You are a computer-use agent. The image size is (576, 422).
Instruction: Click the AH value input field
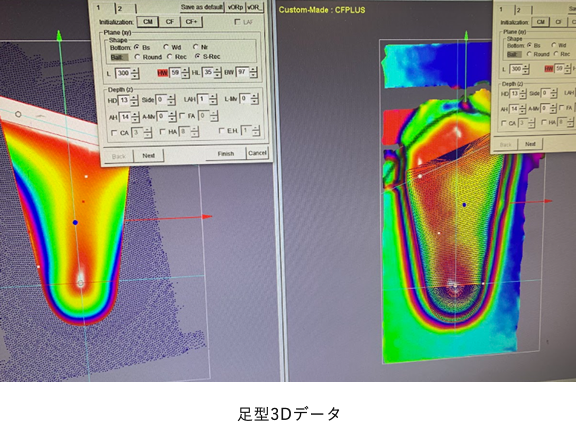coord(125,117)
